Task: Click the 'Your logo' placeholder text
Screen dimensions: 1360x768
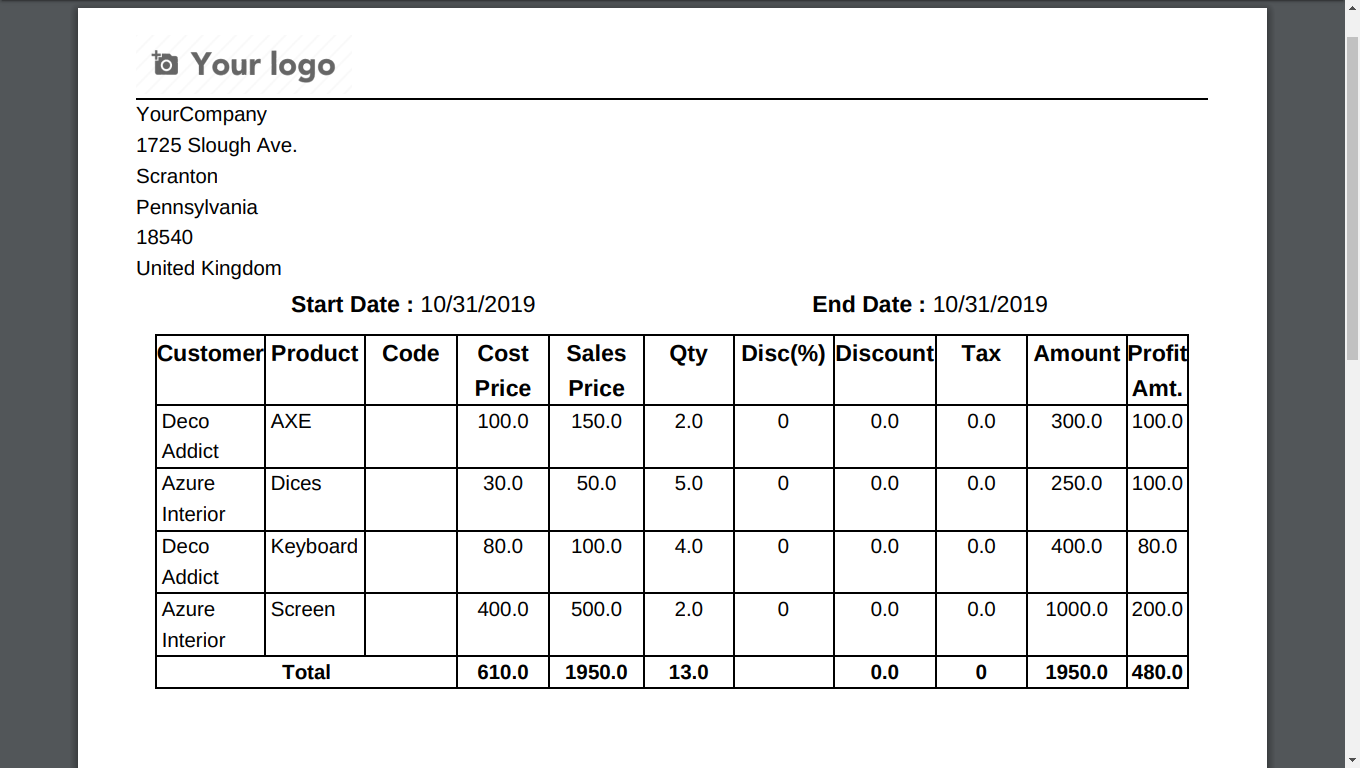Action: [263, 65]
